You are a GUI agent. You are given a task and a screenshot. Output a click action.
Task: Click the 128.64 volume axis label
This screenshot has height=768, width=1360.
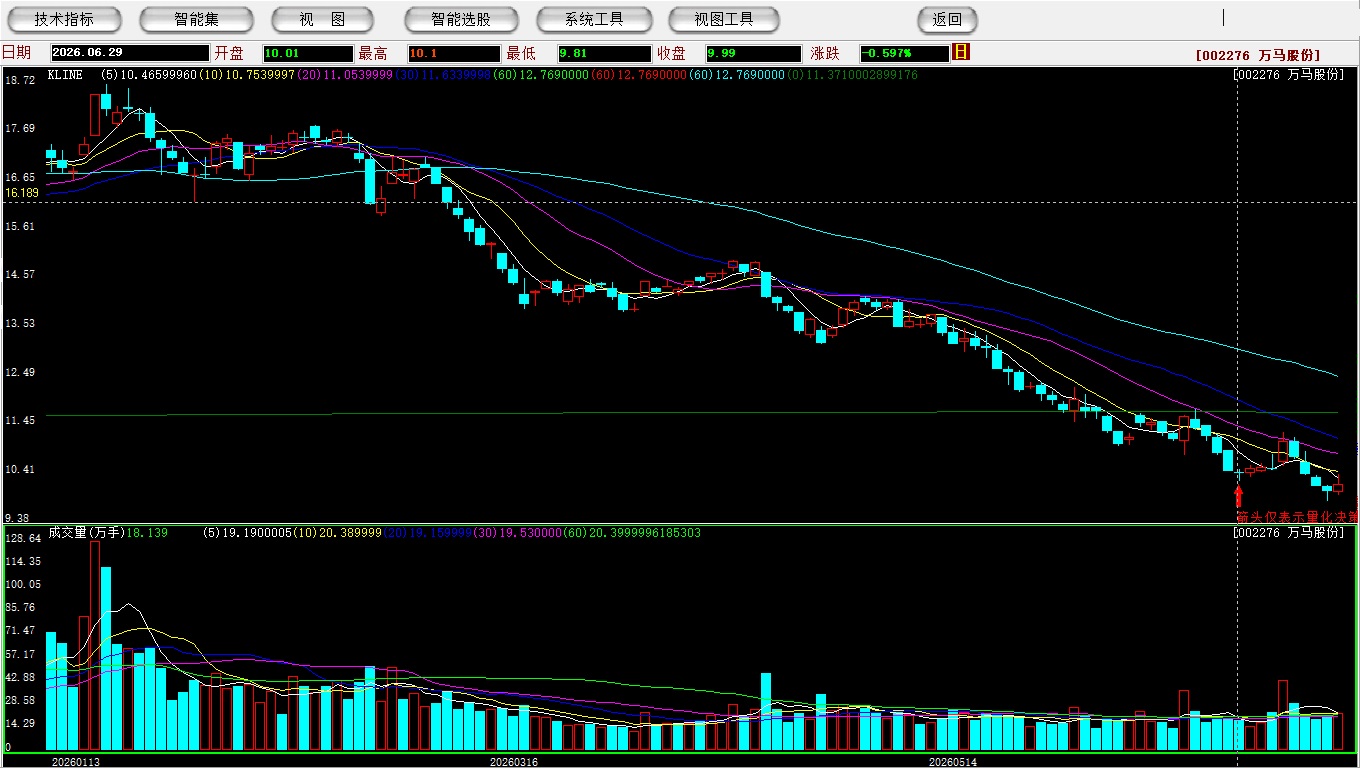coord(22,538)
